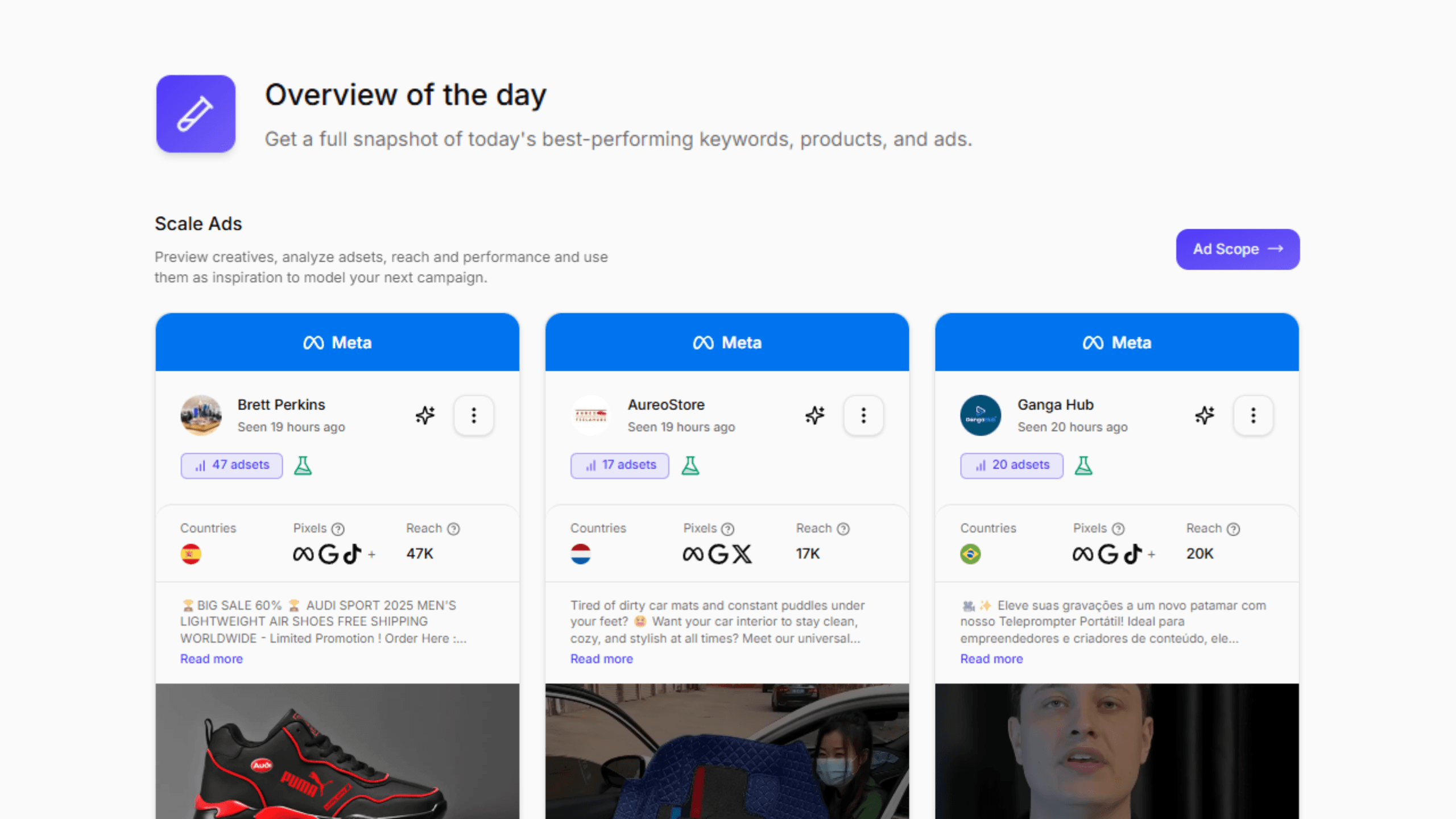This screenshot has height=819, width=1456.
Task: Click the Brazil flag on Ganga Hub card
Action: [x=970, y=553]
